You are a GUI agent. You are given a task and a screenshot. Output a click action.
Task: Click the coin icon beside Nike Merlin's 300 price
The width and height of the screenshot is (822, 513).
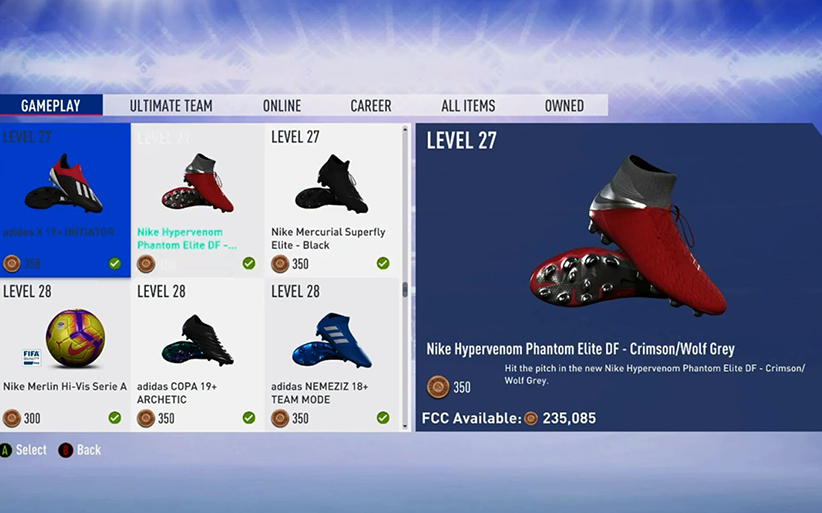12,418
